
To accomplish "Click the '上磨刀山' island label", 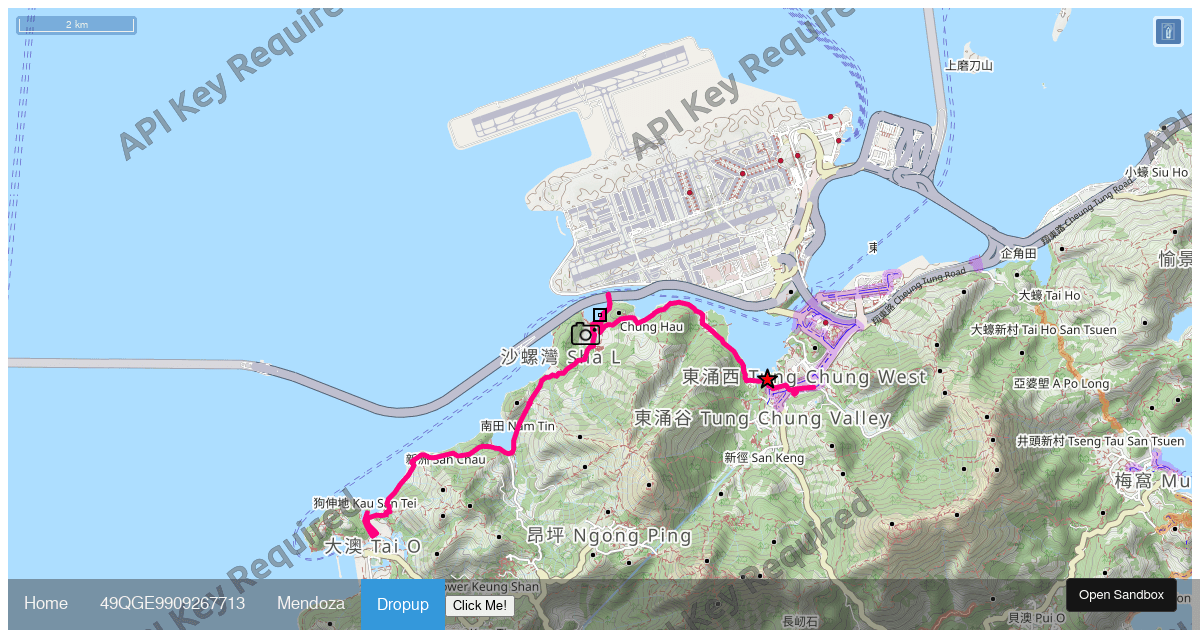I will click(968, 66).
